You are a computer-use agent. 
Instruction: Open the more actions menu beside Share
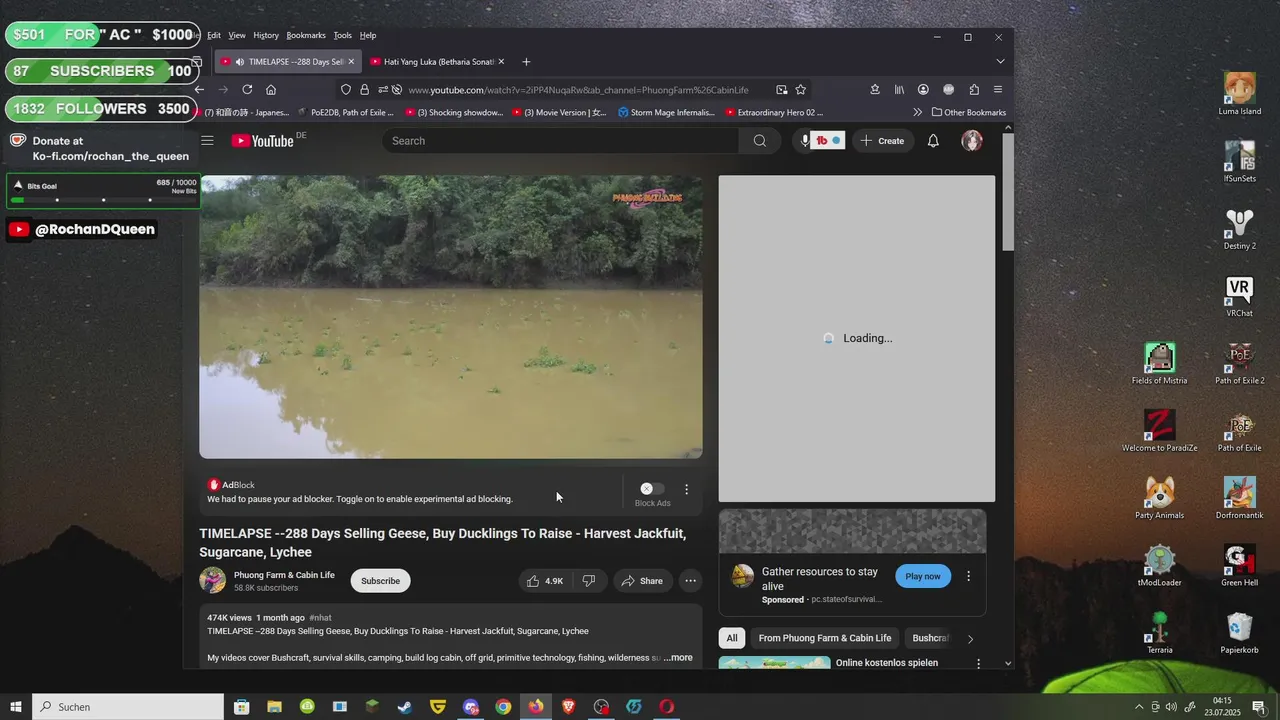(x=690, y=581)
